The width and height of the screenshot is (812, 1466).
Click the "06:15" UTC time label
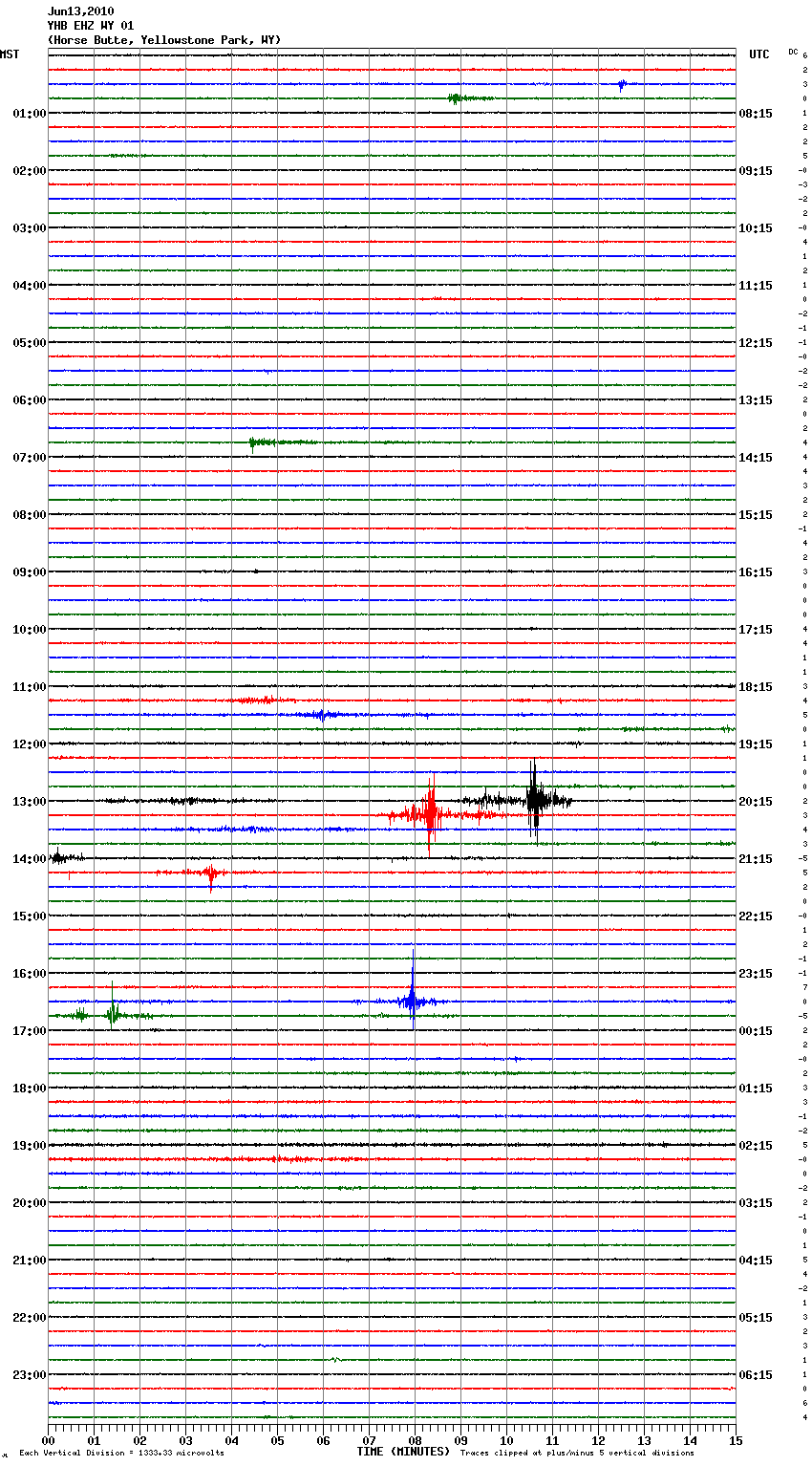(x=756, y=1375)
